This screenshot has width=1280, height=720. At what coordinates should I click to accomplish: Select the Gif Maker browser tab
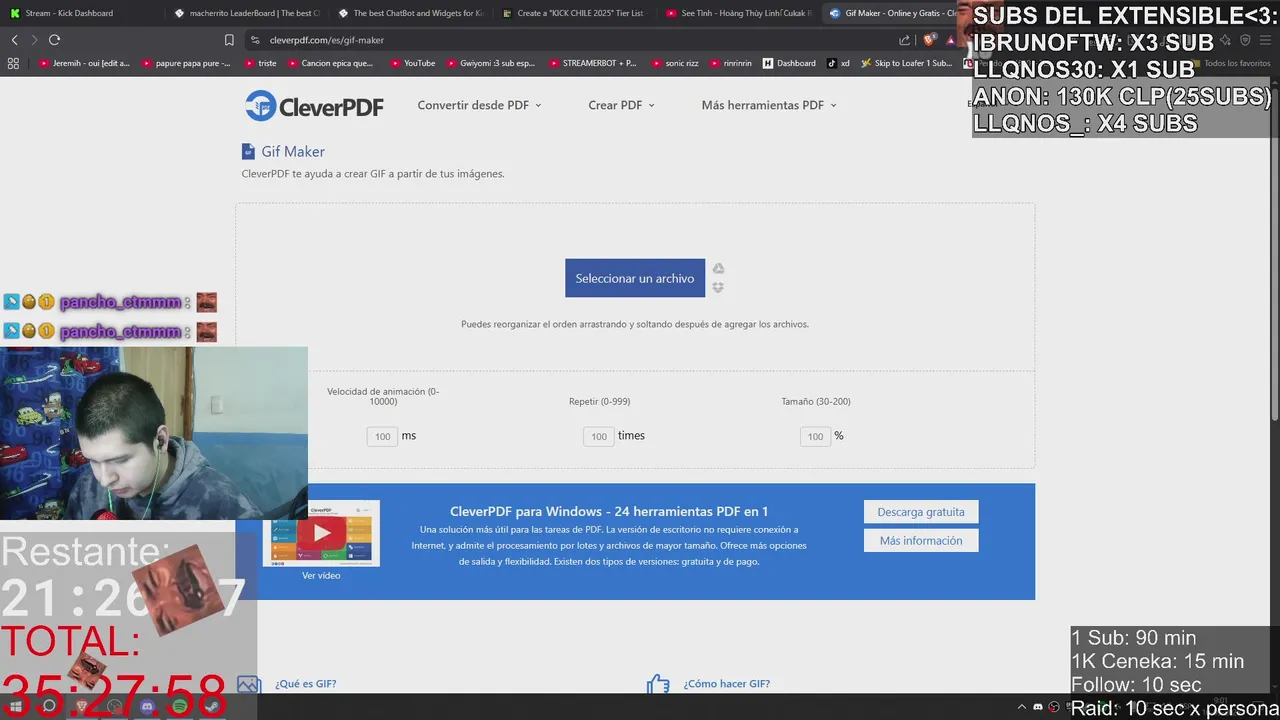click(893, 13)
